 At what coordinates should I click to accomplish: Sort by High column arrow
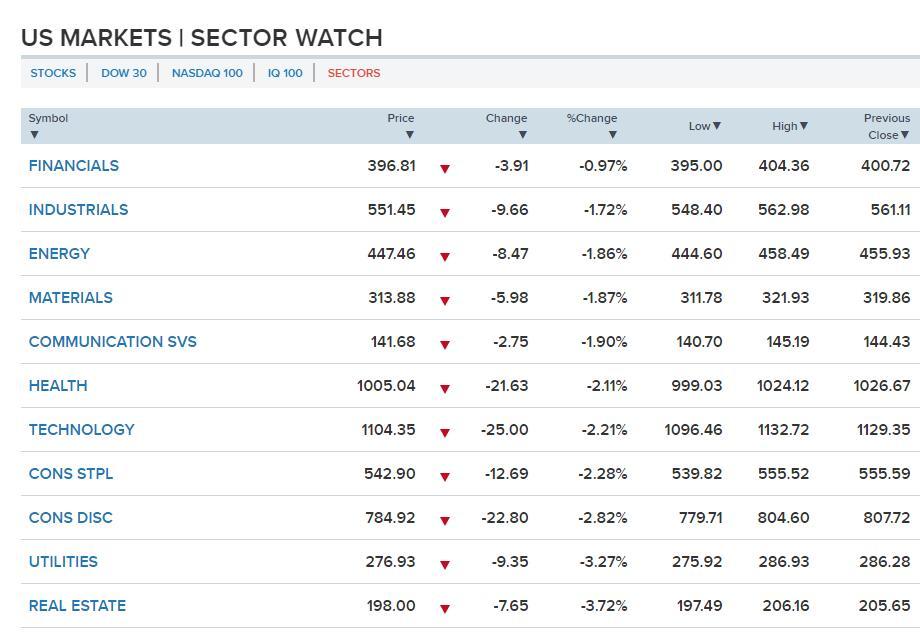803,126
